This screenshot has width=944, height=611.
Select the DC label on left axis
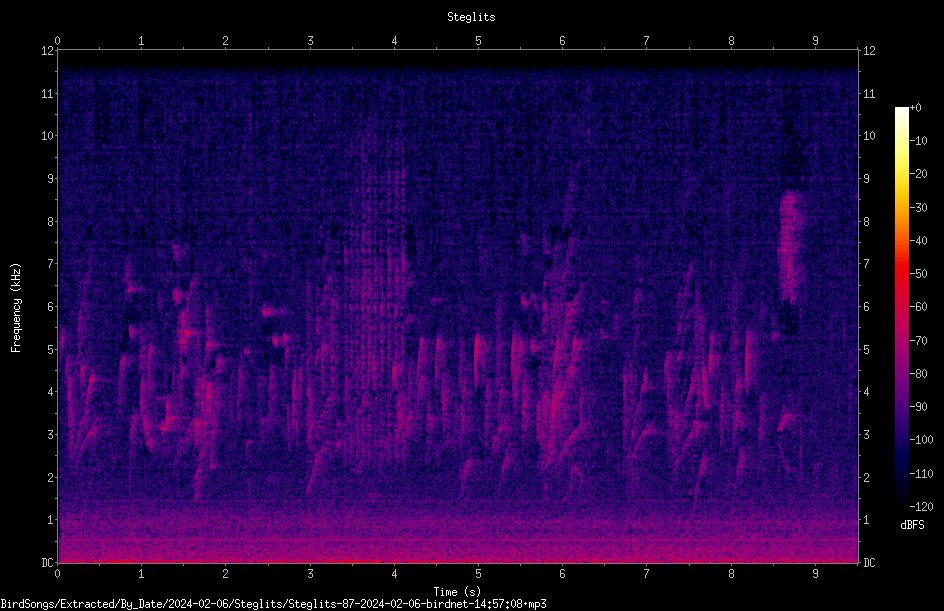[x=48, y=563]
